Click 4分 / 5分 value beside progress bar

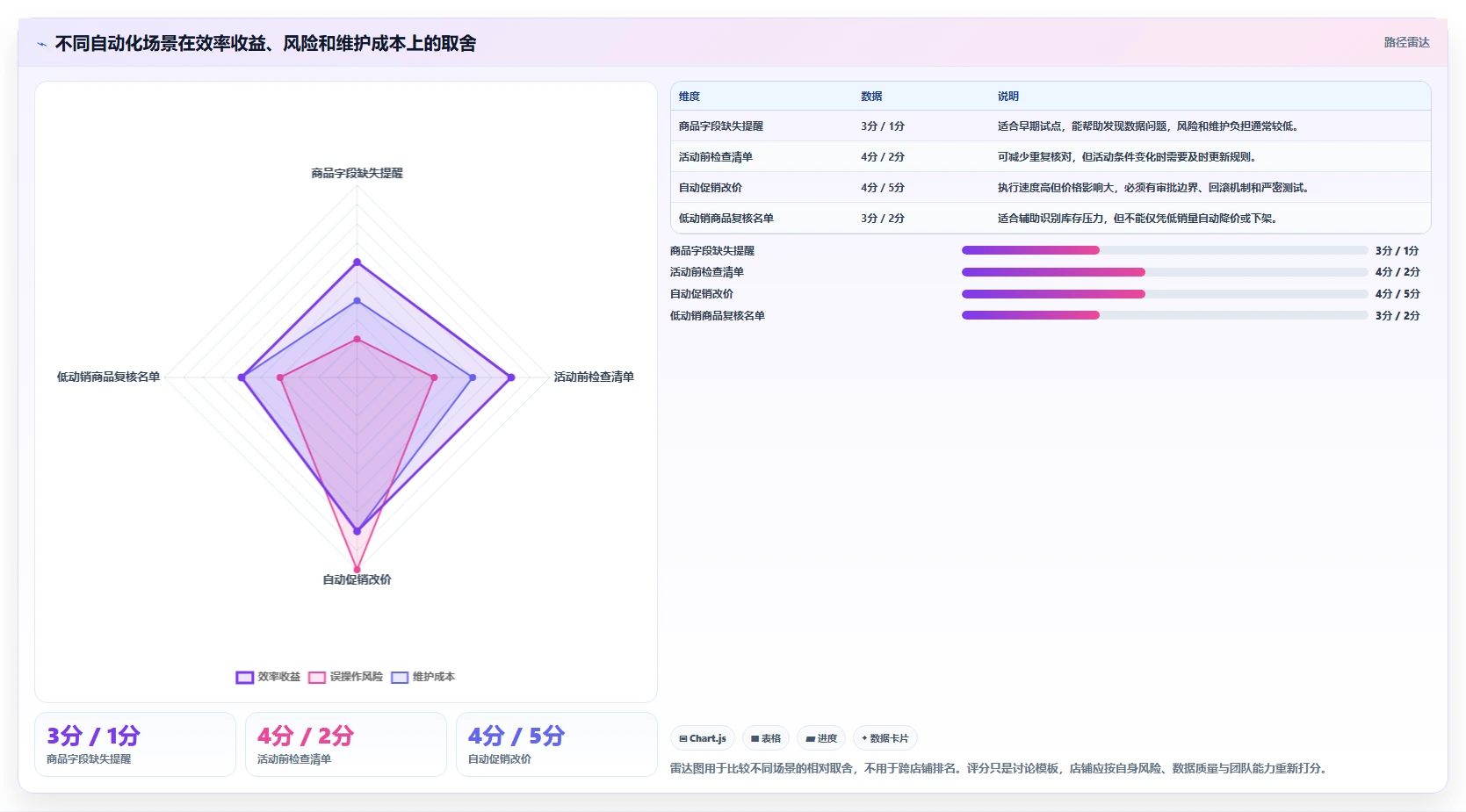1397,294
